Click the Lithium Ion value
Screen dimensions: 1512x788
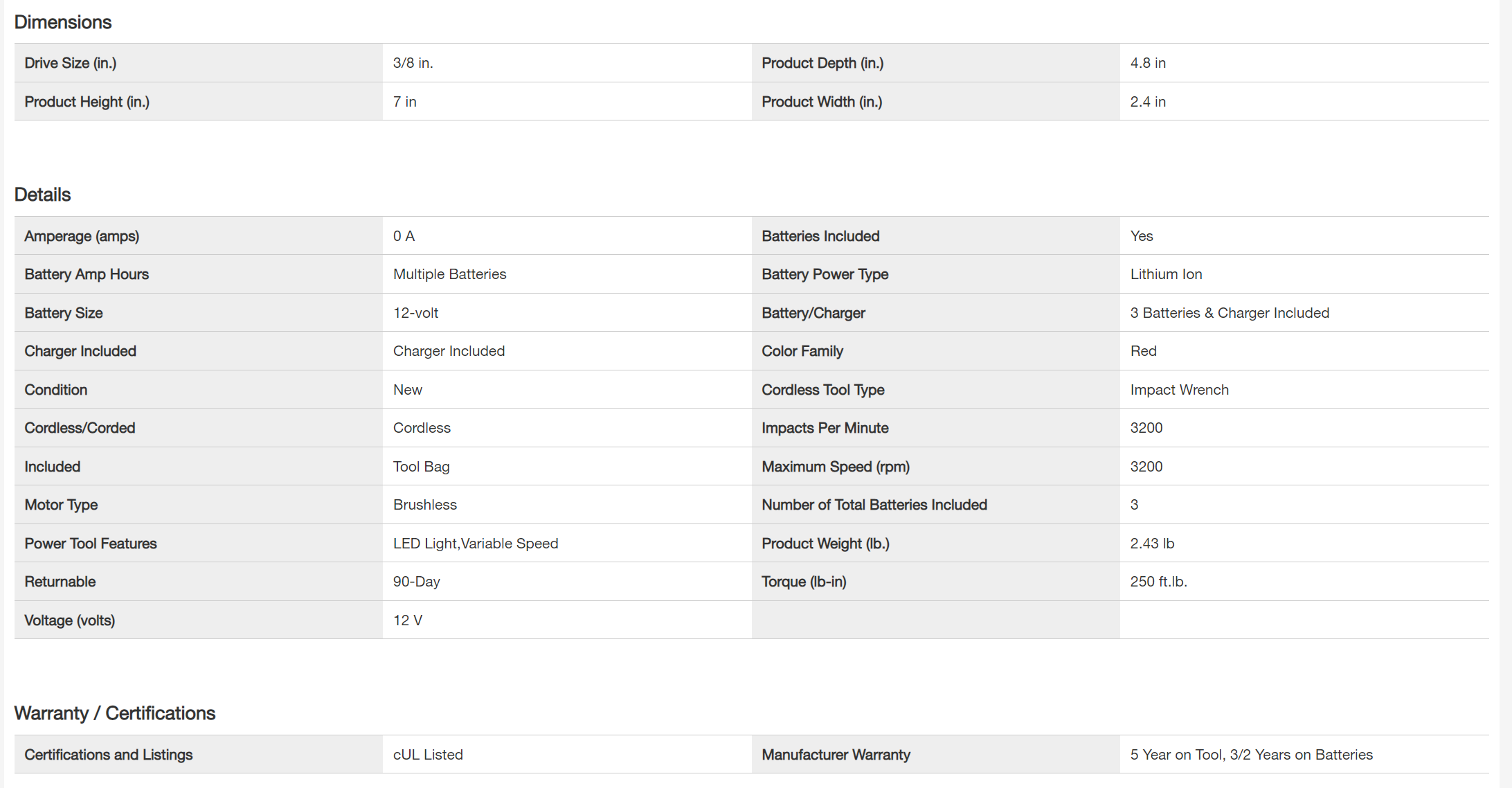point(1166,274)
